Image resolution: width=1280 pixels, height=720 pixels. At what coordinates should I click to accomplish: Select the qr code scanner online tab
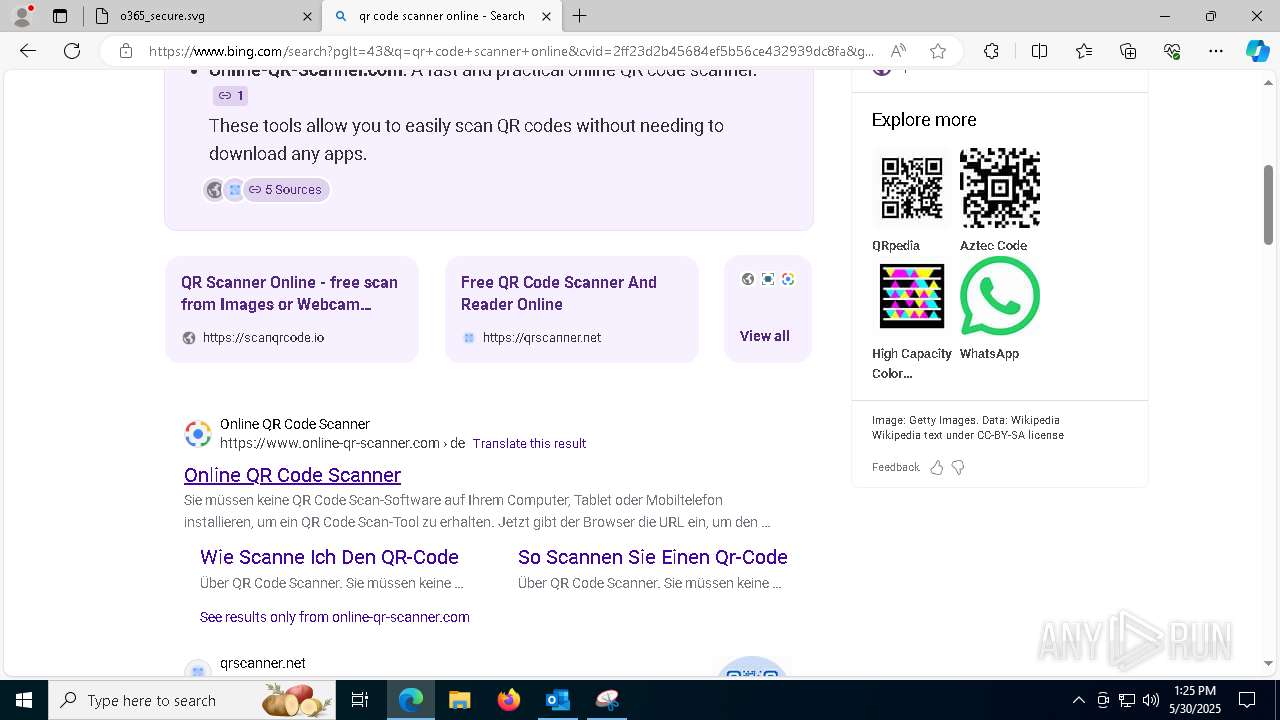click(442, 16)
